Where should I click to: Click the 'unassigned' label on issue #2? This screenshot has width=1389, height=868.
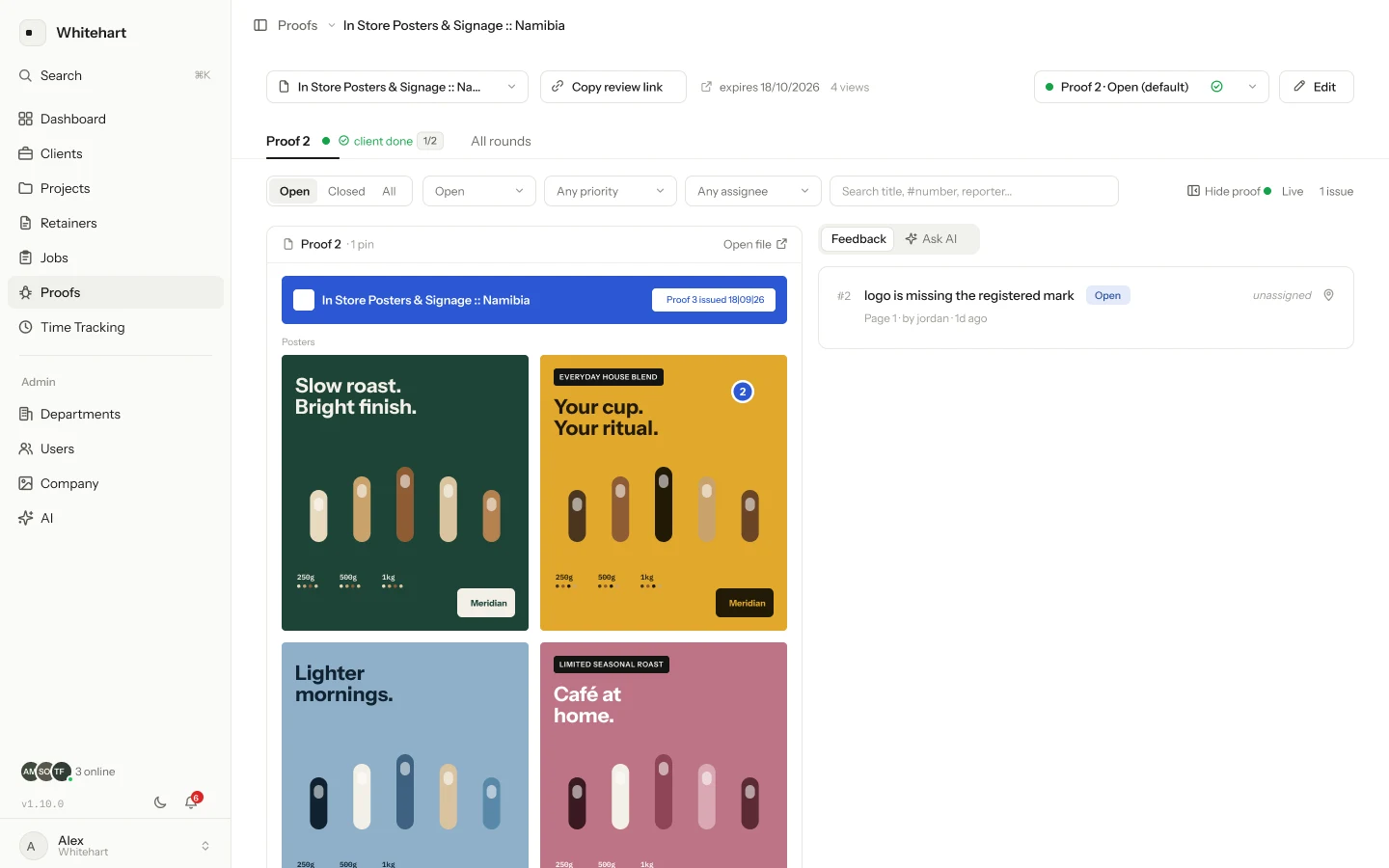[1282, 295]
